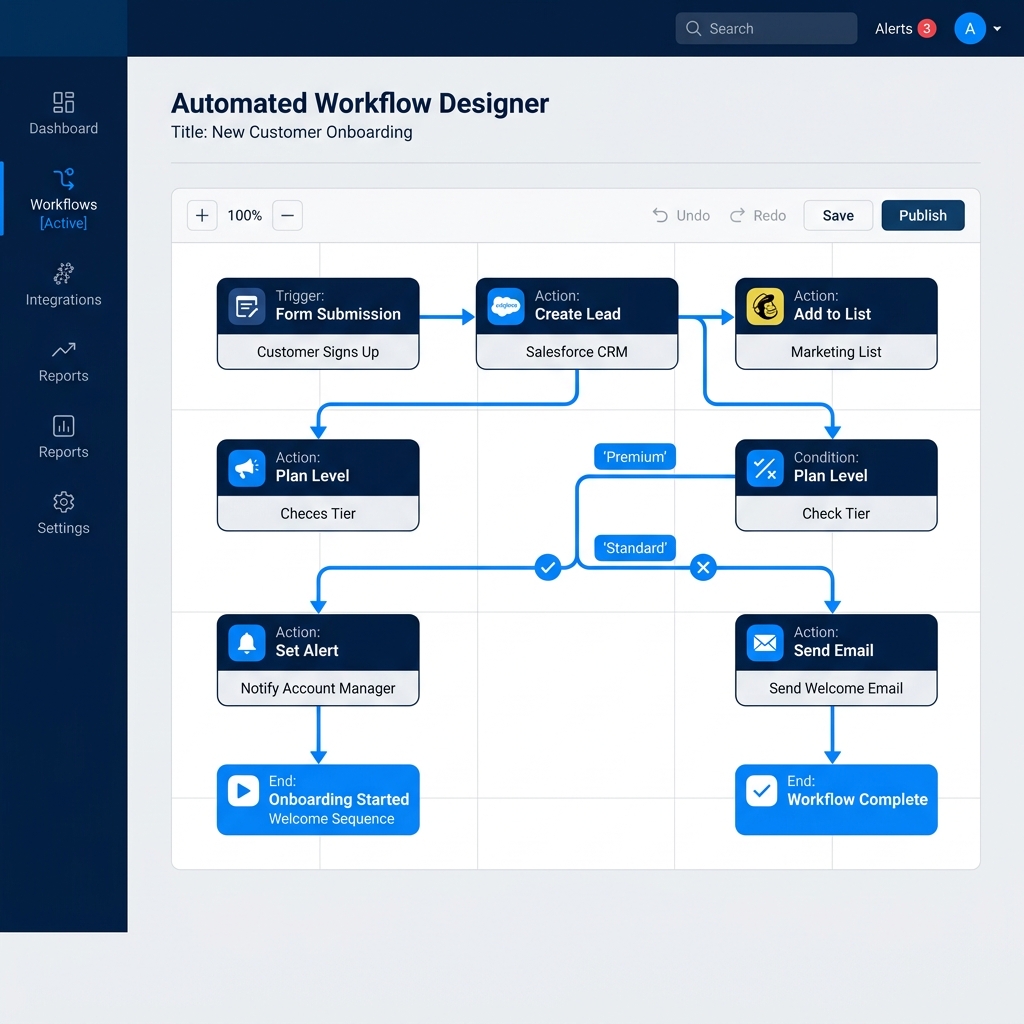Click the Search input field
This screenshot has width=1024, height=1024.
766,29
